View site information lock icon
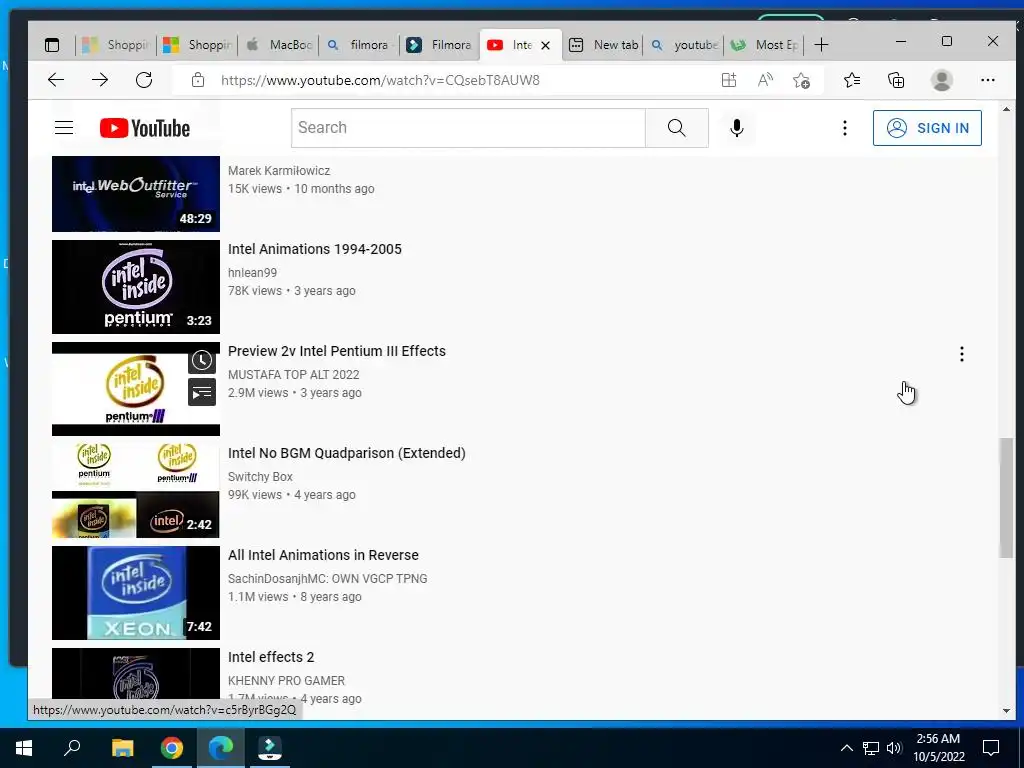This screenshot has width=1024, height=768. 198,80
